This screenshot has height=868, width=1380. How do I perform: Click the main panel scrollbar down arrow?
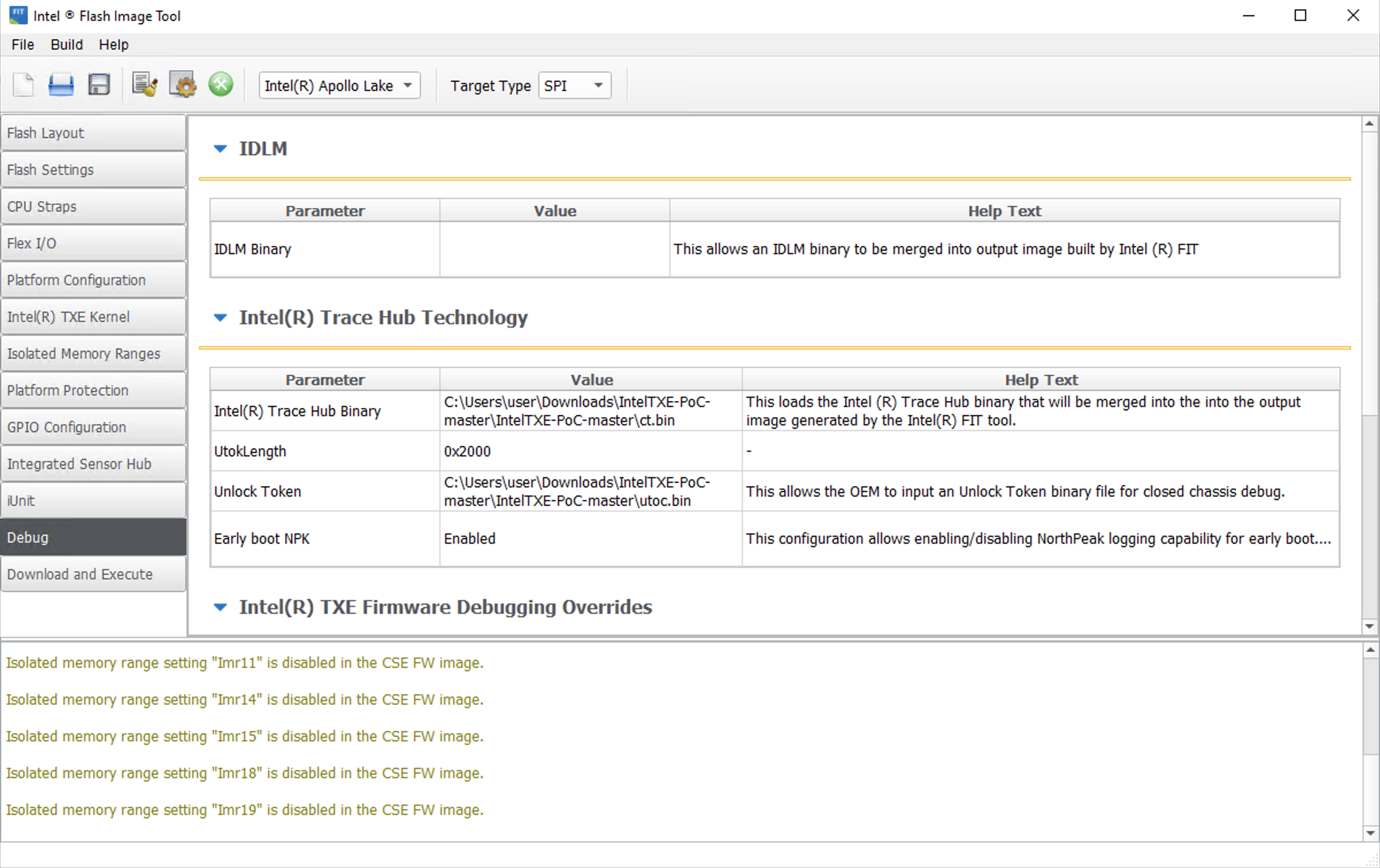coord(1370,627)
